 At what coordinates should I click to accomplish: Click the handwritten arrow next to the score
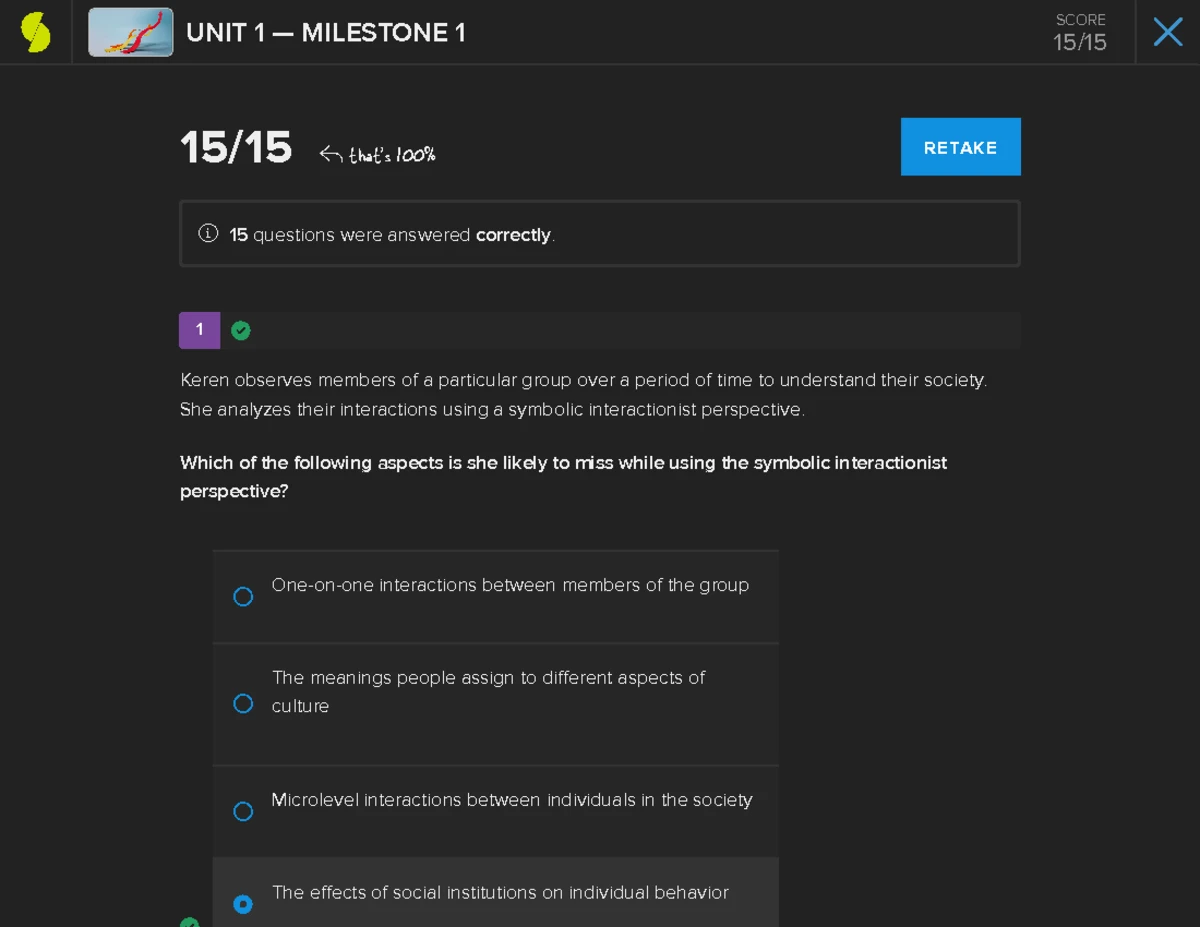[330, 150]
